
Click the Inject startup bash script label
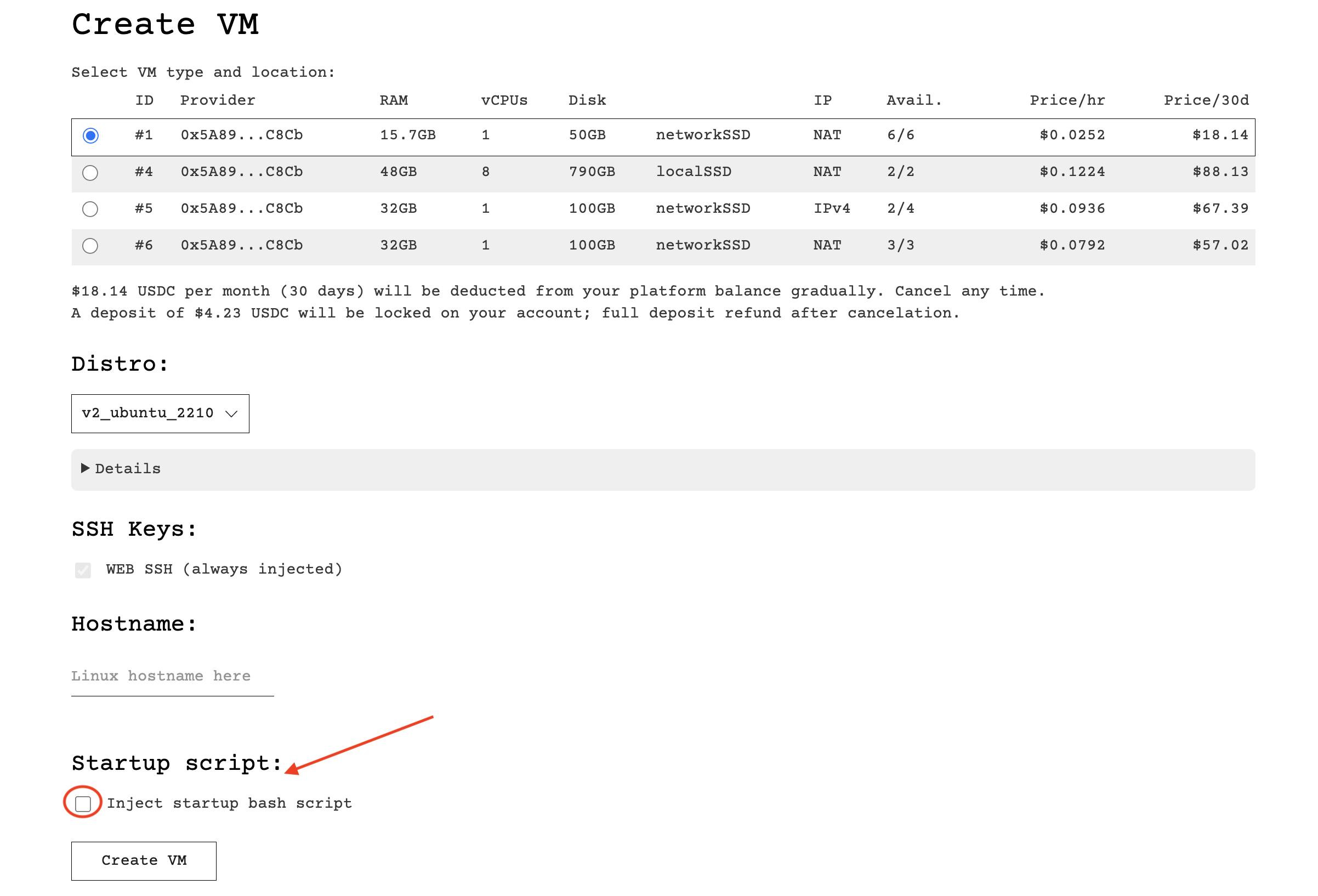[229, 803]
